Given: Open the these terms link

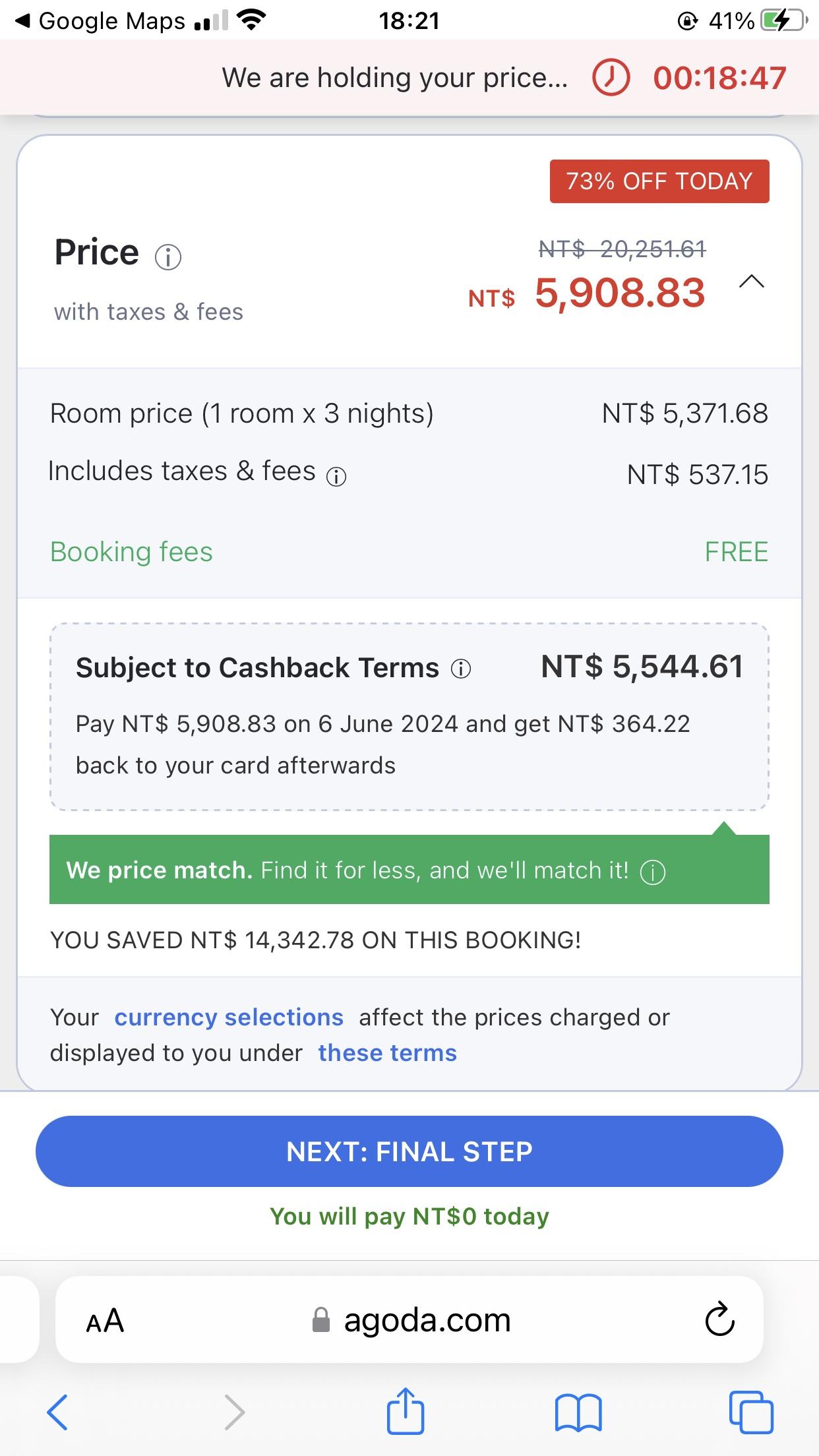Looking at the screenshot, I should pyautogui.click(x=387, y=1053).
